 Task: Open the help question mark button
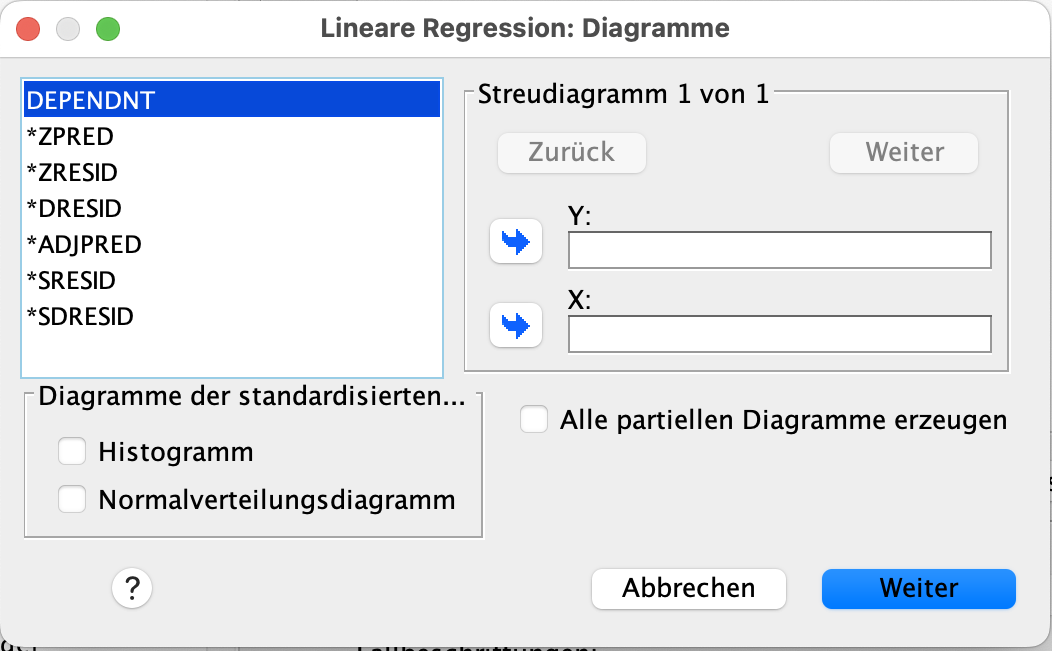pos(132,589)
